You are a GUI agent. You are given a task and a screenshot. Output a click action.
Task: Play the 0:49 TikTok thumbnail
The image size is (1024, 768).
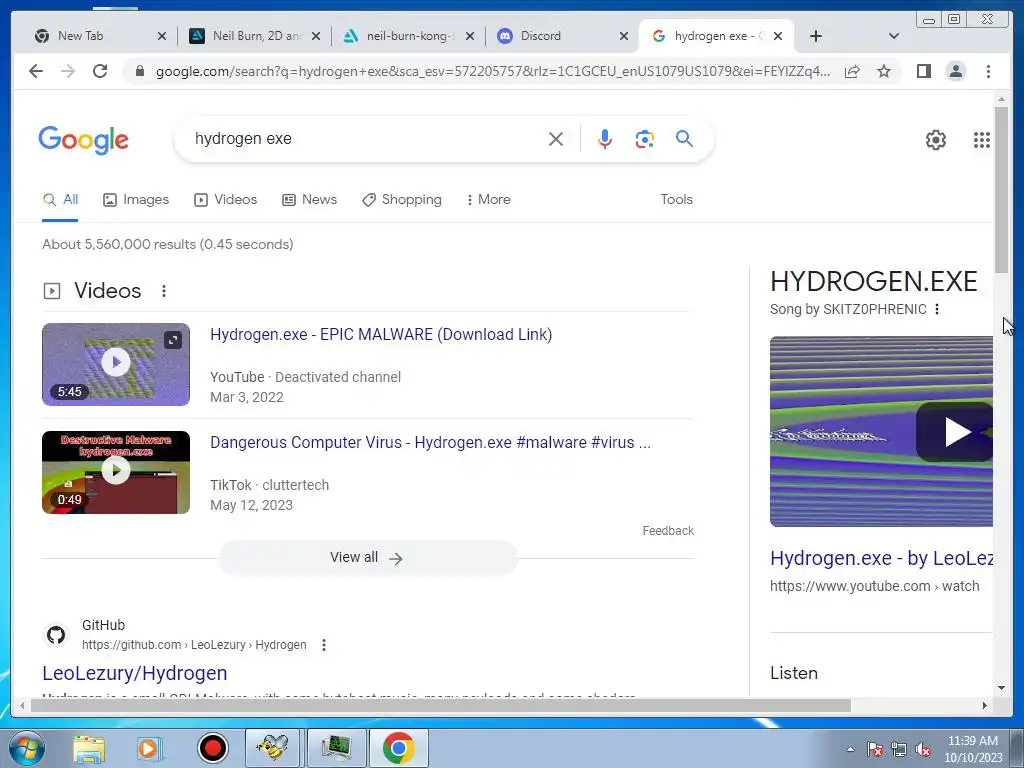tap(116, 471)
